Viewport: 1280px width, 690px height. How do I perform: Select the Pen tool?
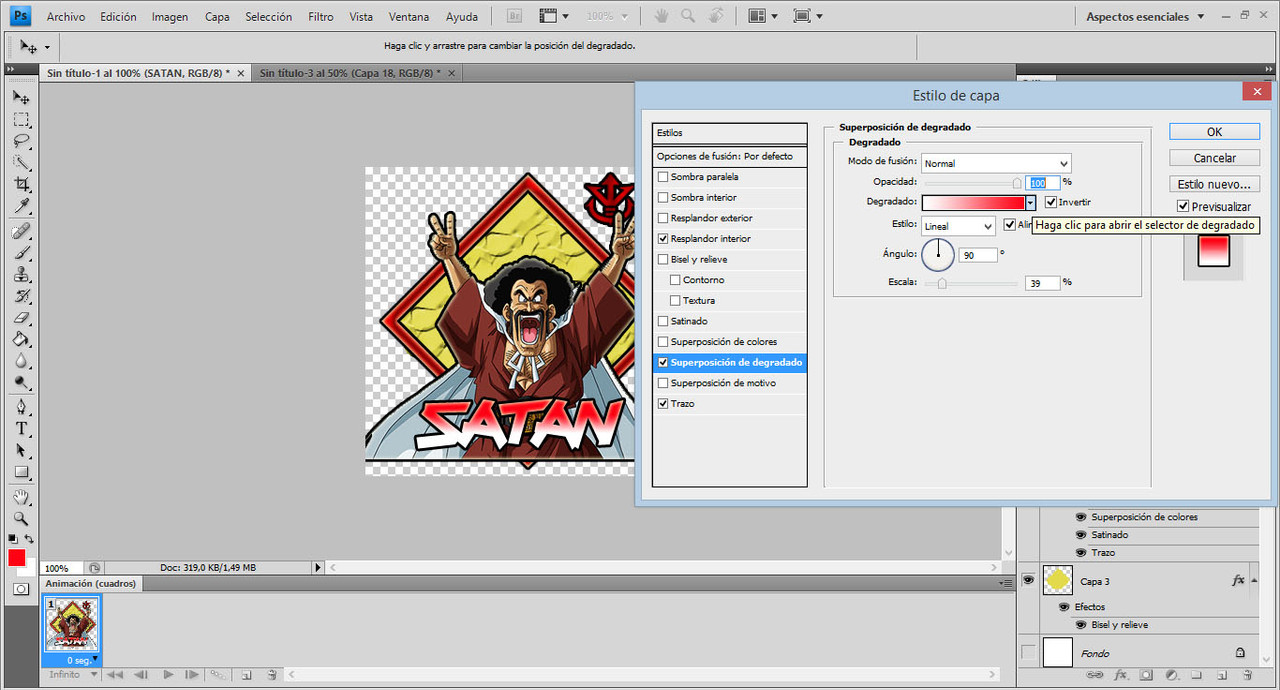(21, 407)
